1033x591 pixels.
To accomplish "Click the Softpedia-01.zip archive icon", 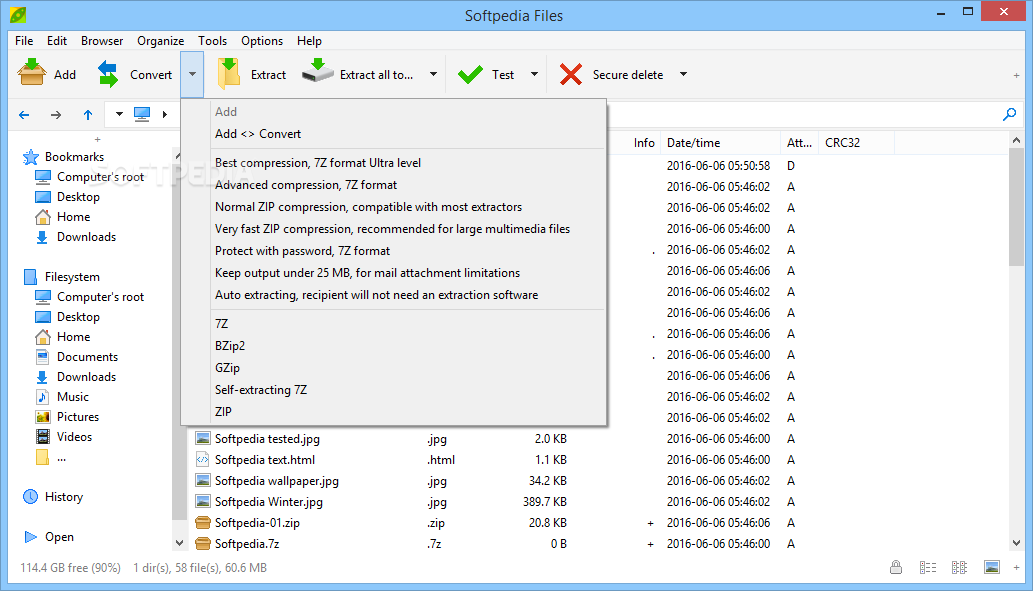I will pos(203,523).
